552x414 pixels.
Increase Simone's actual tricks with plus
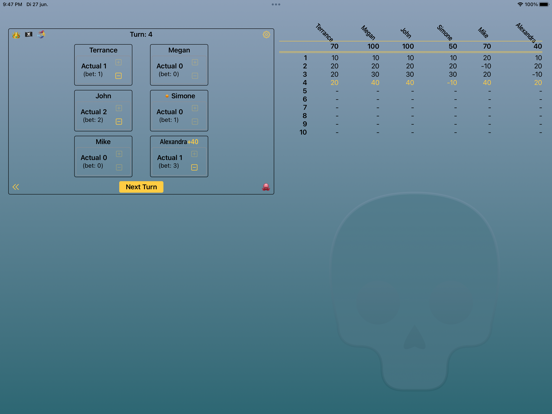(x=195, y=108)
